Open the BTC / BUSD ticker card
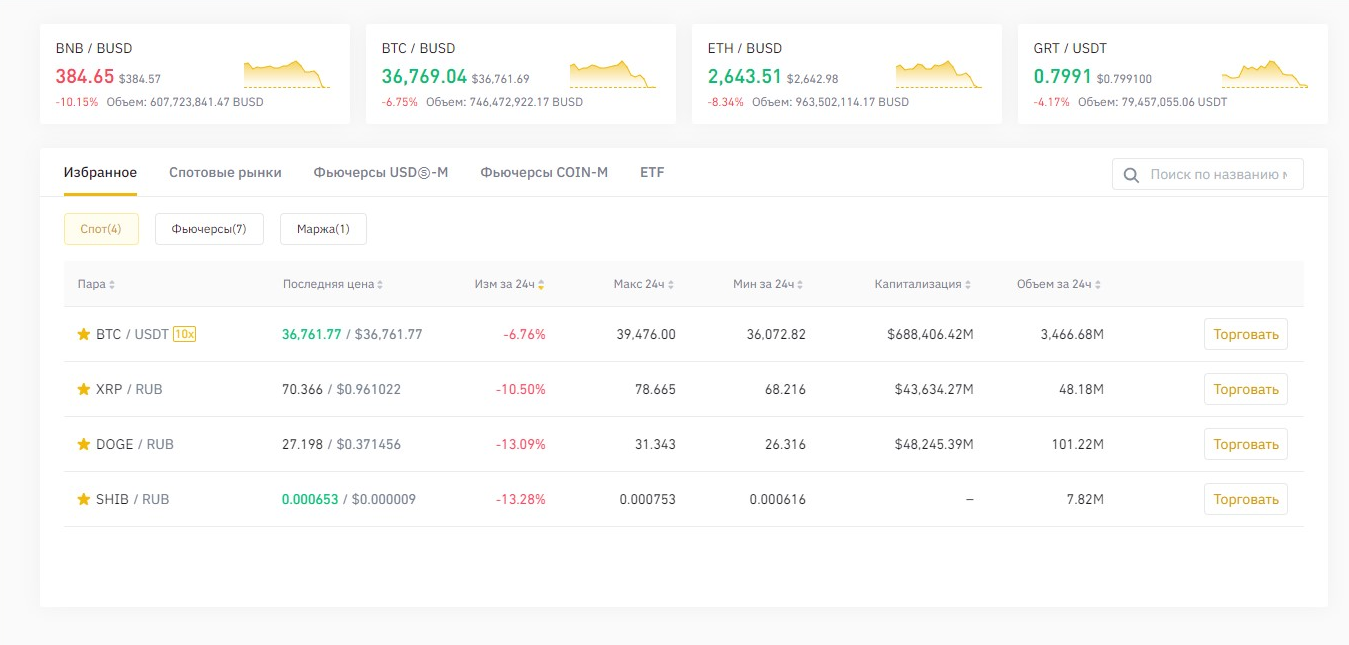Viewport: 1349px width, 645px height. pos(521,74)
